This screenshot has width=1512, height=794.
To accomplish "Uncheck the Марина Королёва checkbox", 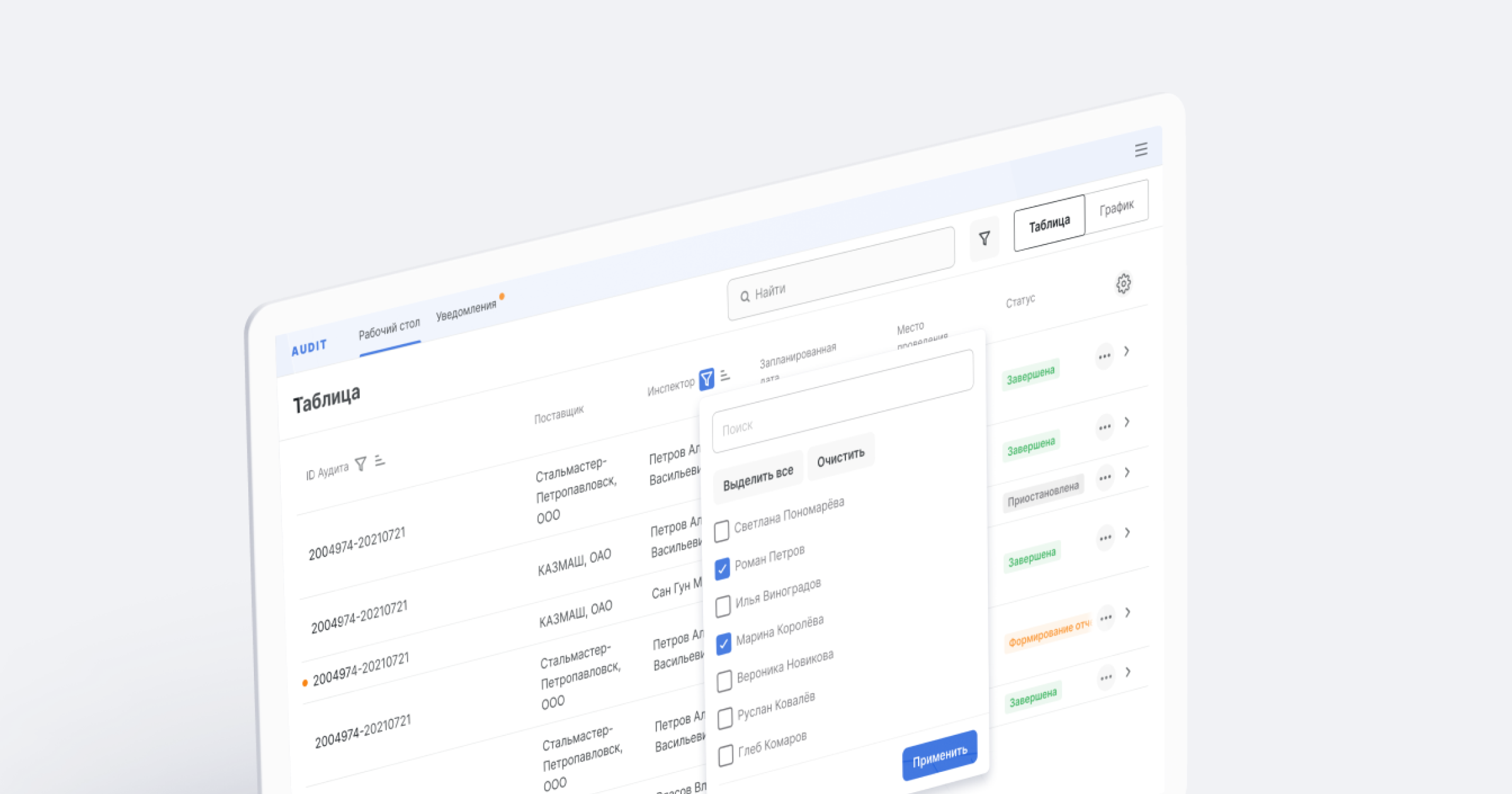I will [x=724, y=644].
